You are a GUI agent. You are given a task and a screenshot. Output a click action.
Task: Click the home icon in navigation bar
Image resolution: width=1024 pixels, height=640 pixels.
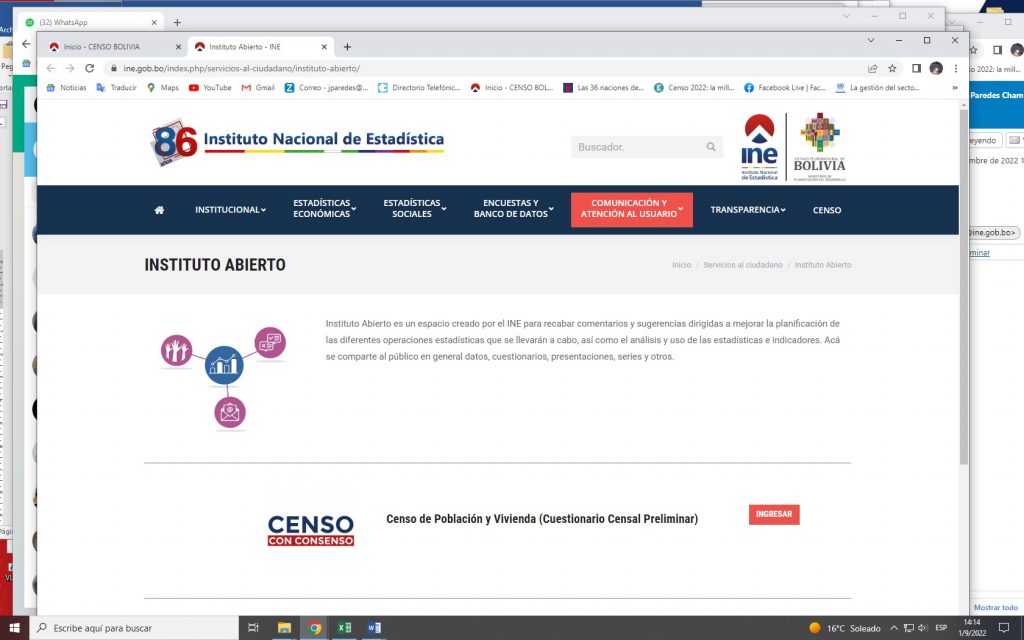[159, 210]
